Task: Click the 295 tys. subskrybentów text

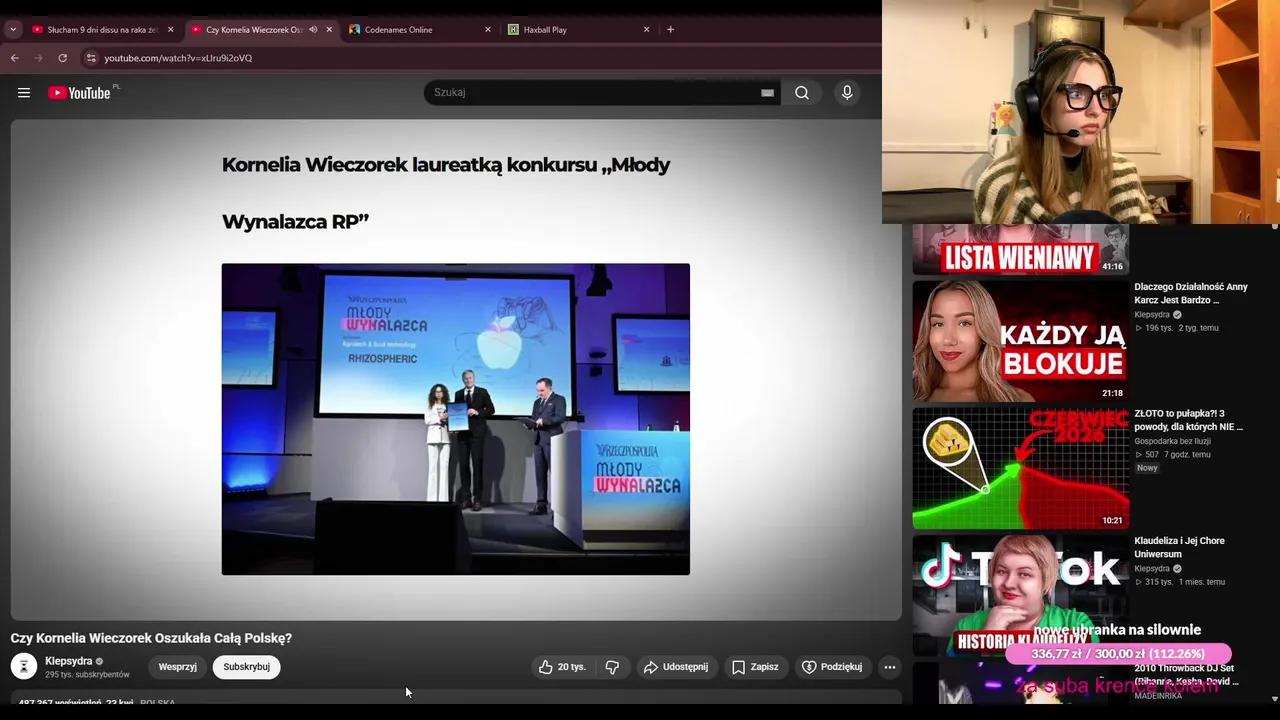Action: coord(87,675)
